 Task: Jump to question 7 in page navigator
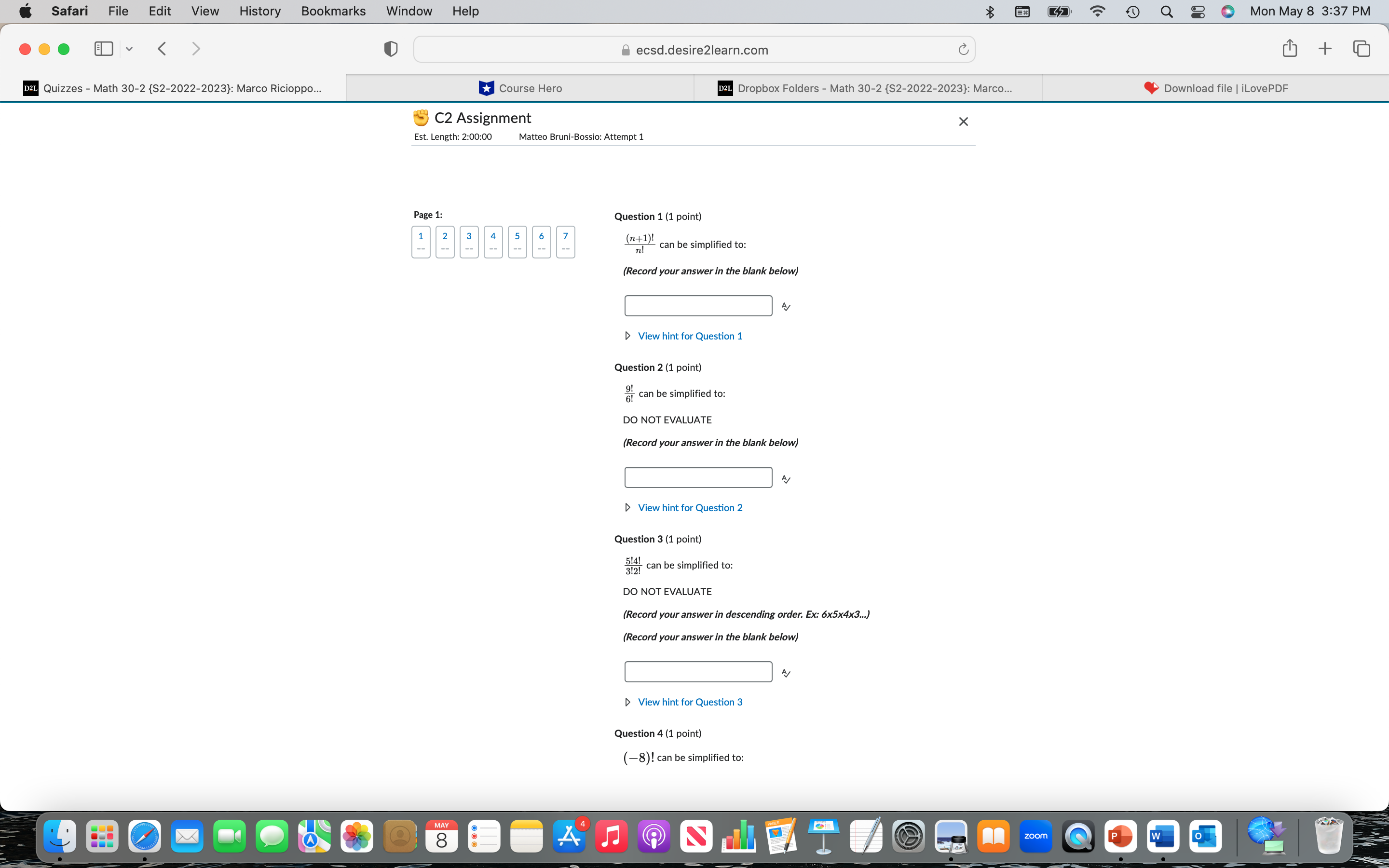[x=565, y=242]
